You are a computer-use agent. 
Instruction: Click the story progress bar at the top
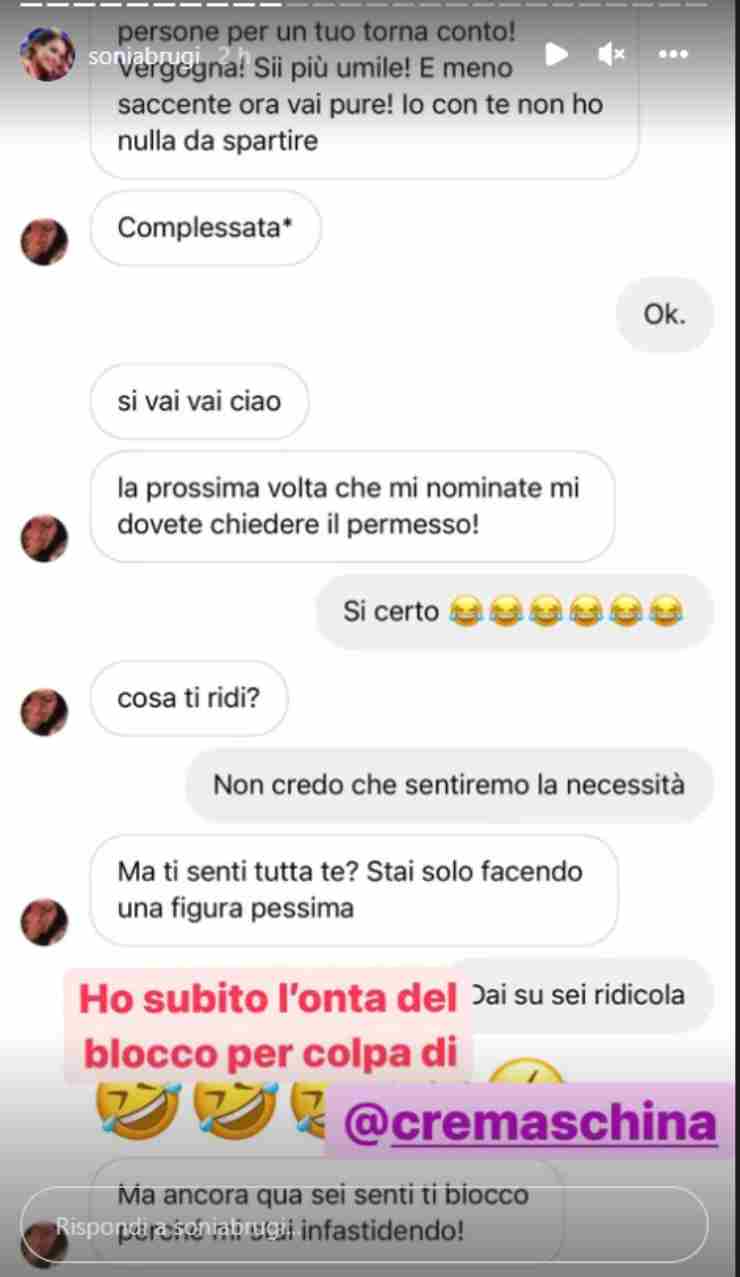370,4
